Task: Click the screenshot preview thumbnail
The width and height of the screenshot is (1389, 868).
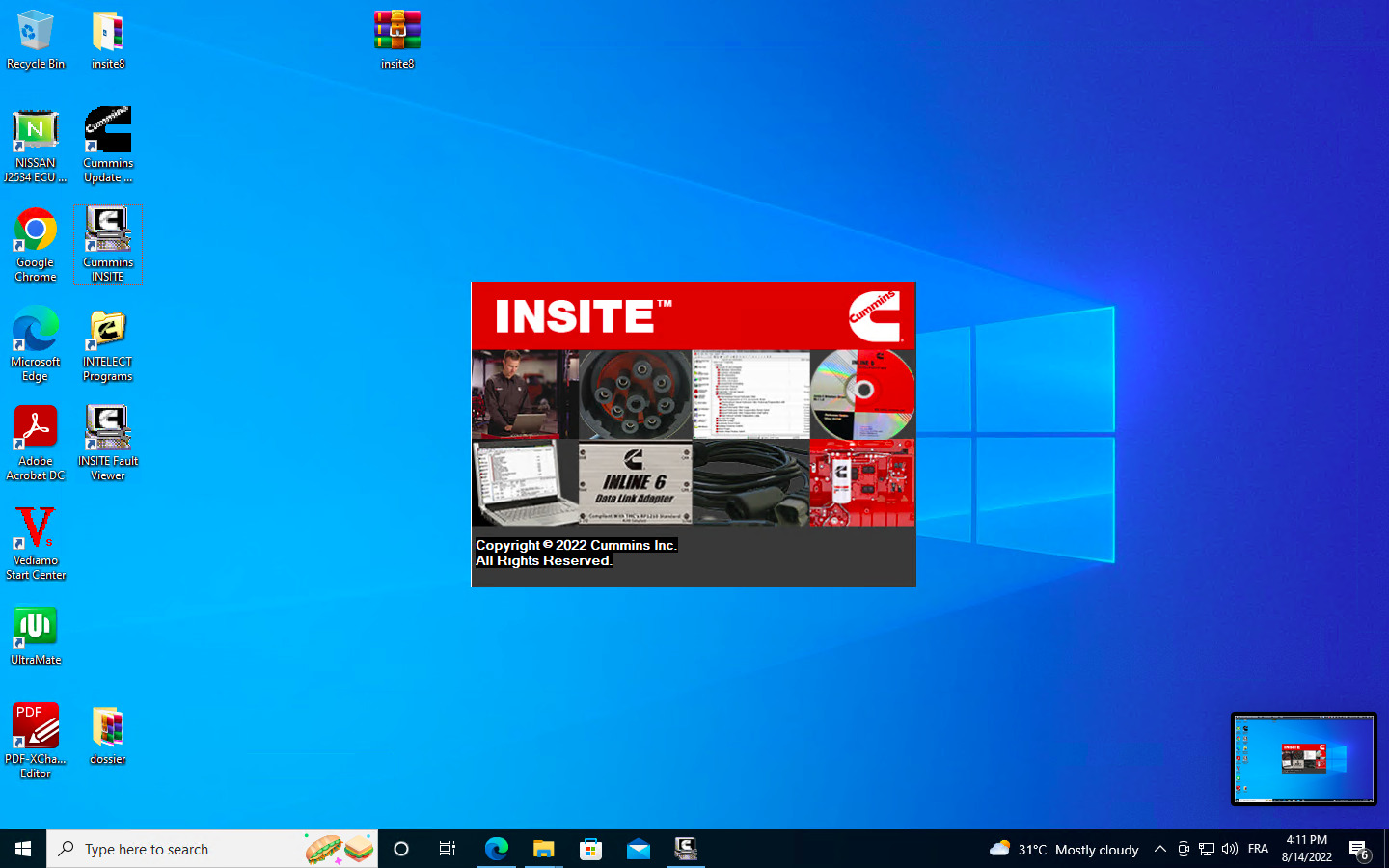Action: pos(1304,759)
